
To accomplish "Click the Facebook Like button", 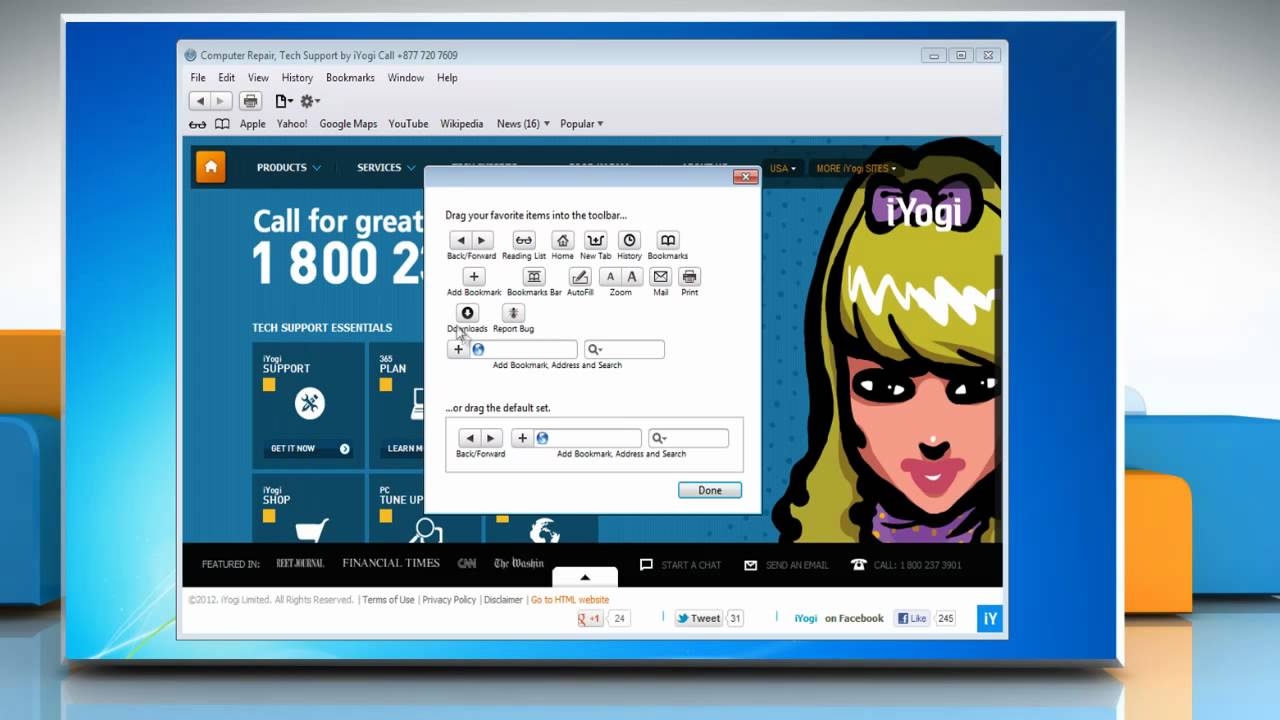I will (x=912, y=618).
